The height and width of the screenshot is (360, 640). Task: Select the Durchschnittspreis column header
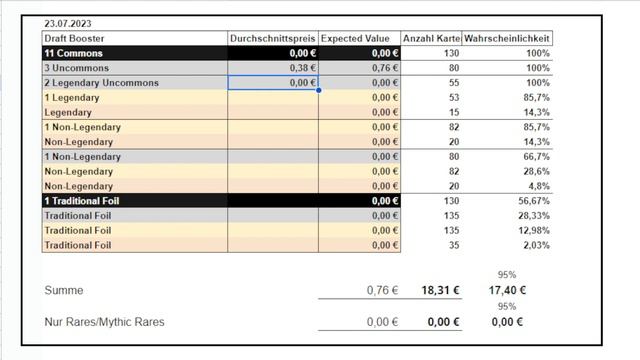click(x=273, y=38)
